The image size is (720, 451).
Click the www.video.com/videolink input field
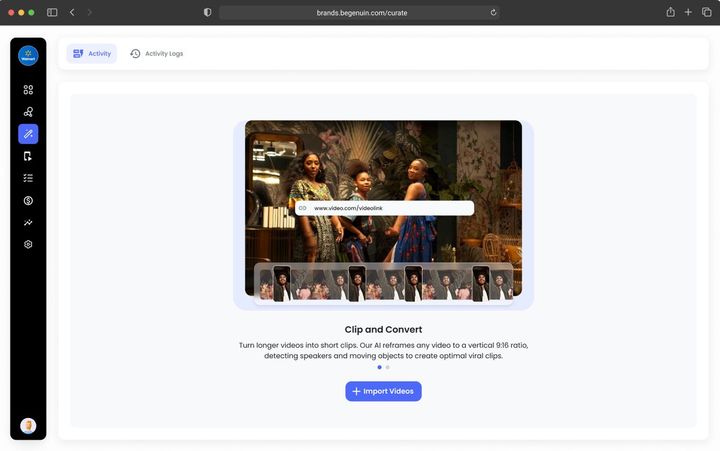point(384,208)
